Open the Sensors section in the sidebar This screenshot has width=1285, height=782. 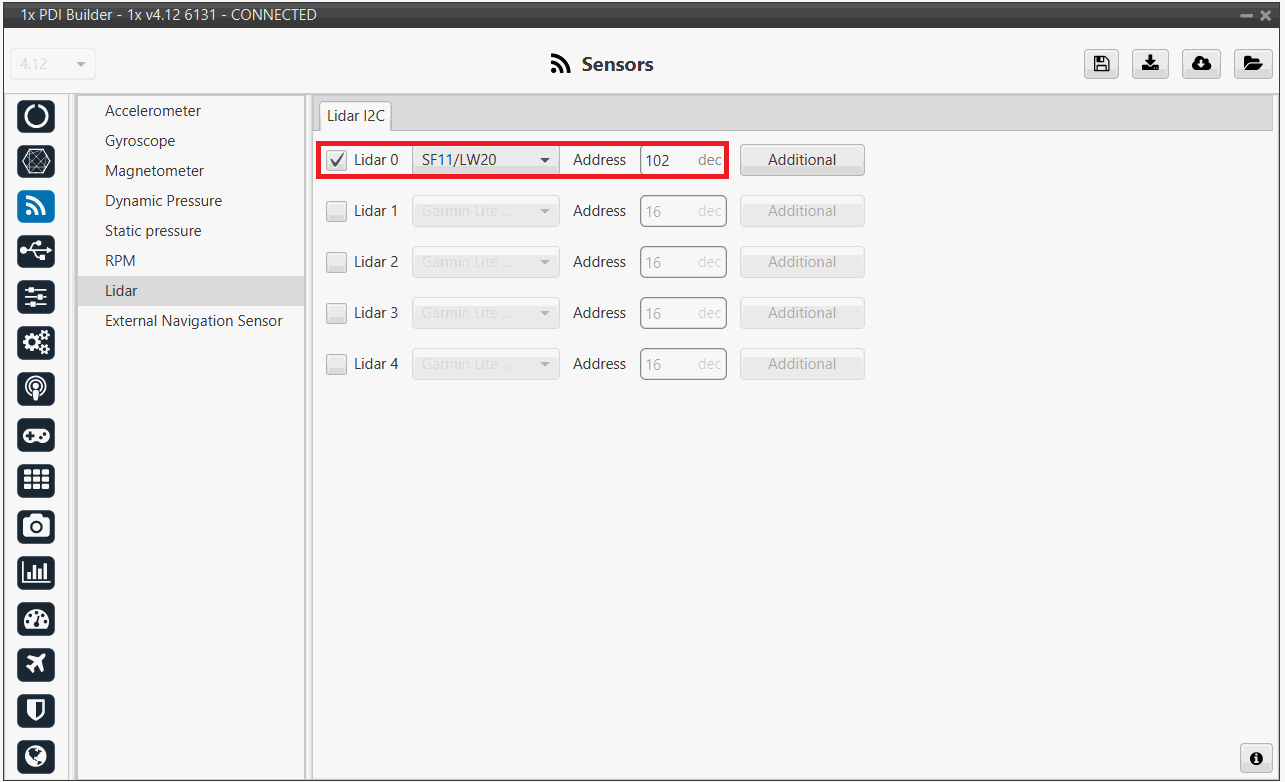pyautogui.click(x=36, y=206)
